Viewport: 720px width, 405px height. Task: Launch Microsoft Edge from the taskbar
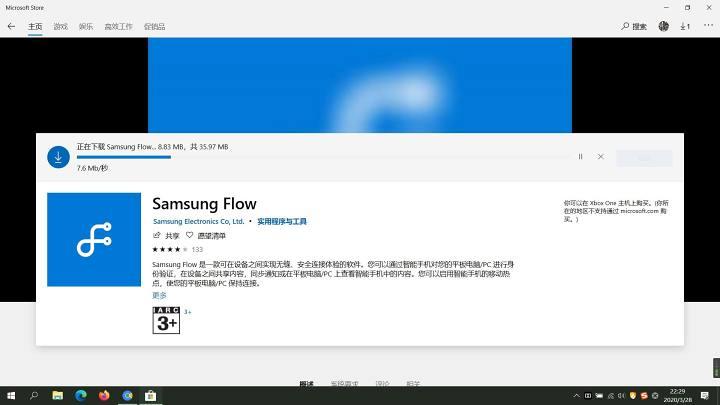point(81,395)
